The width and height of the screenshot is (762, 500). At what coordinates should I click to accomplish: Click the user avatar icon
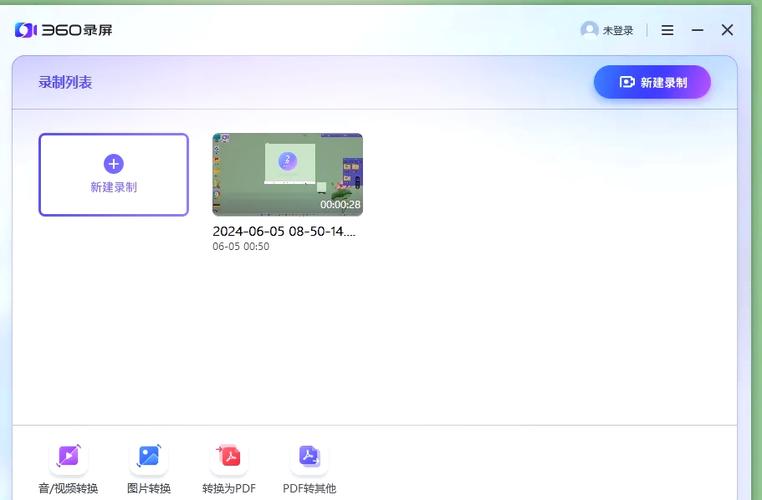pyautogui.click(x=589, y=30)
